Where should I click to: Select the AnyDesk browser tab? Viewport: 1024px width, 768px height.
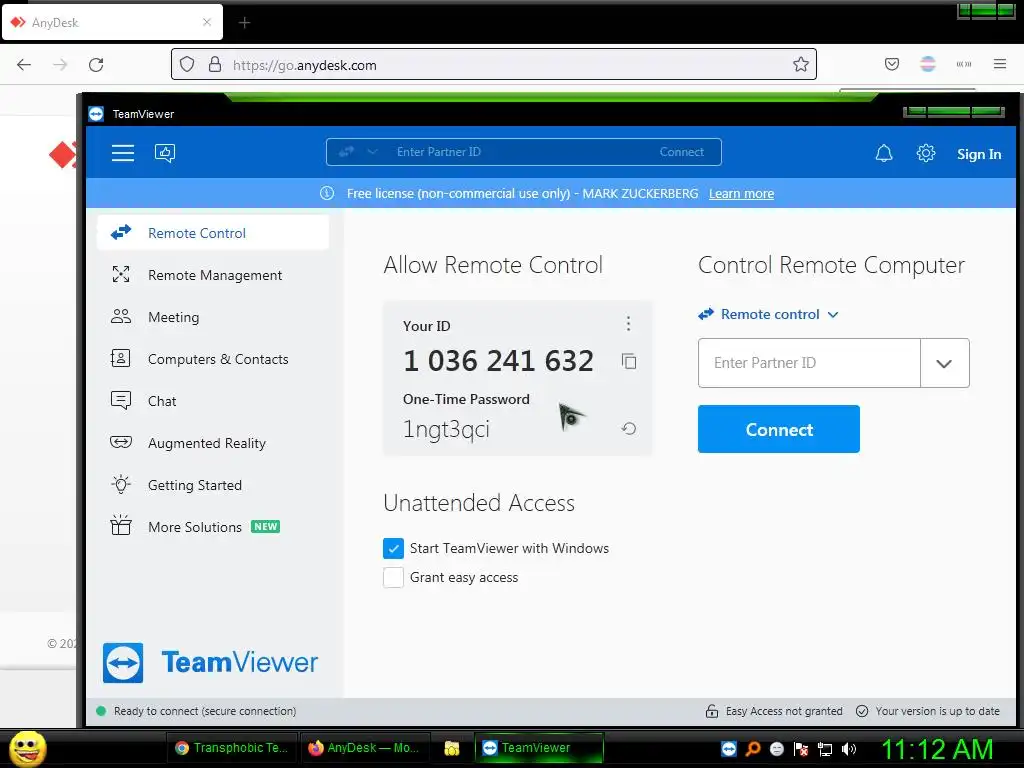(x=112, y=22)
